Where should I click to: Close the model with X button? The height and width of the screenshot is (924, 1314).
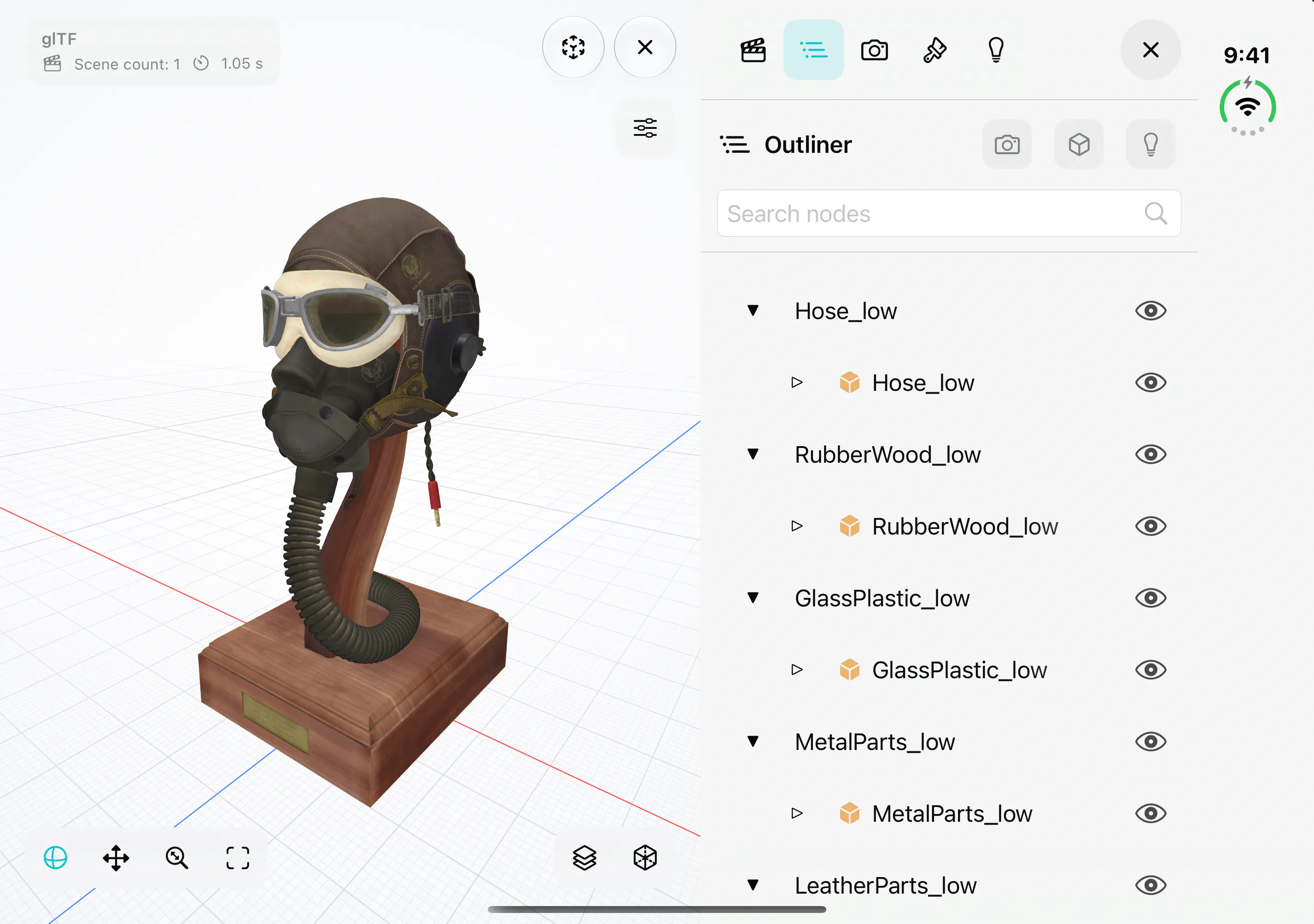[x=645, y=47]
